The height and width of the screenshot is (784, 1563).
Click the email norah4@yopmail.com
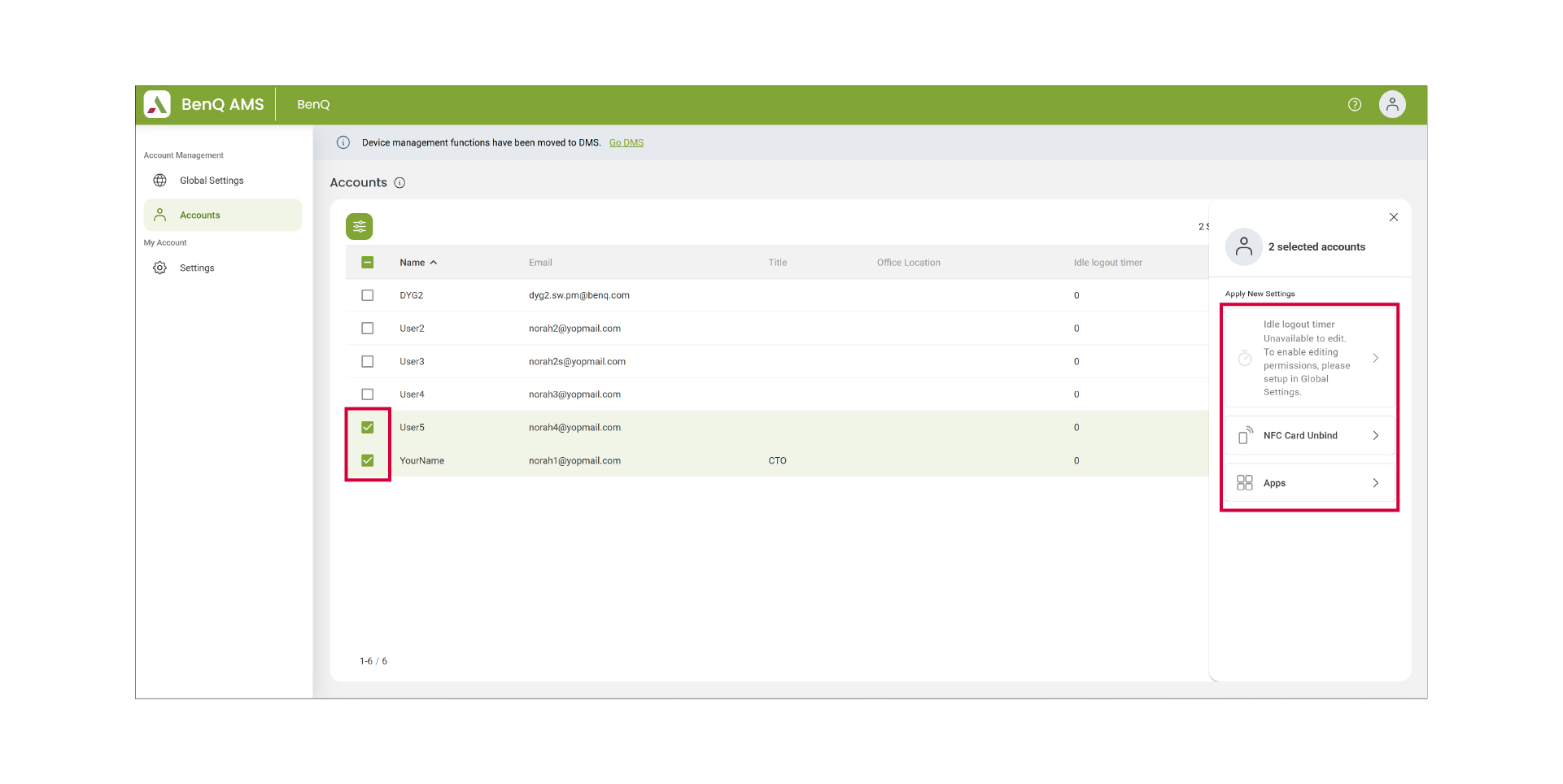tap(574, 428)
